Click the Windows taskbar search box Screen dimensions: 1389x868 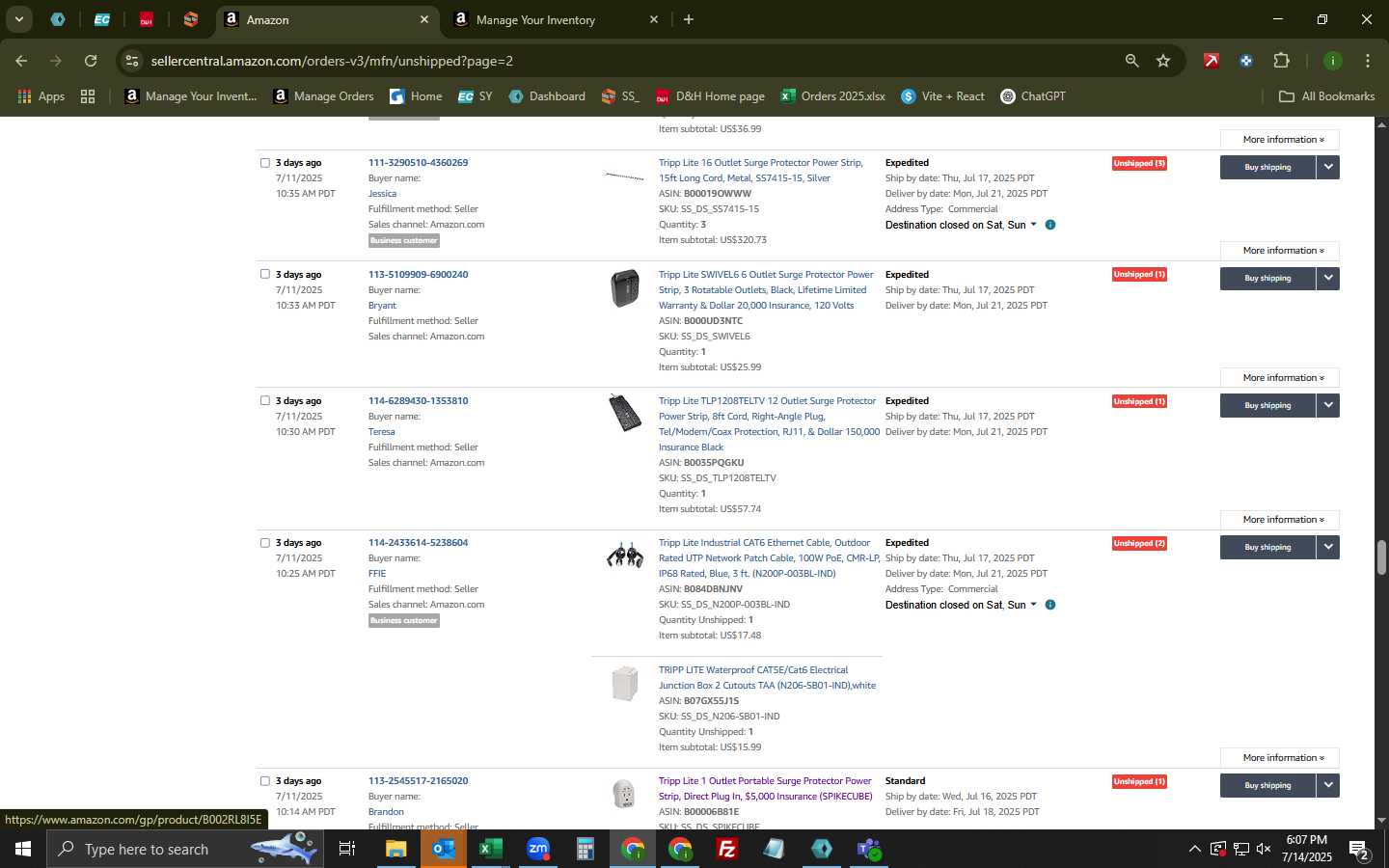click(183, 849)
